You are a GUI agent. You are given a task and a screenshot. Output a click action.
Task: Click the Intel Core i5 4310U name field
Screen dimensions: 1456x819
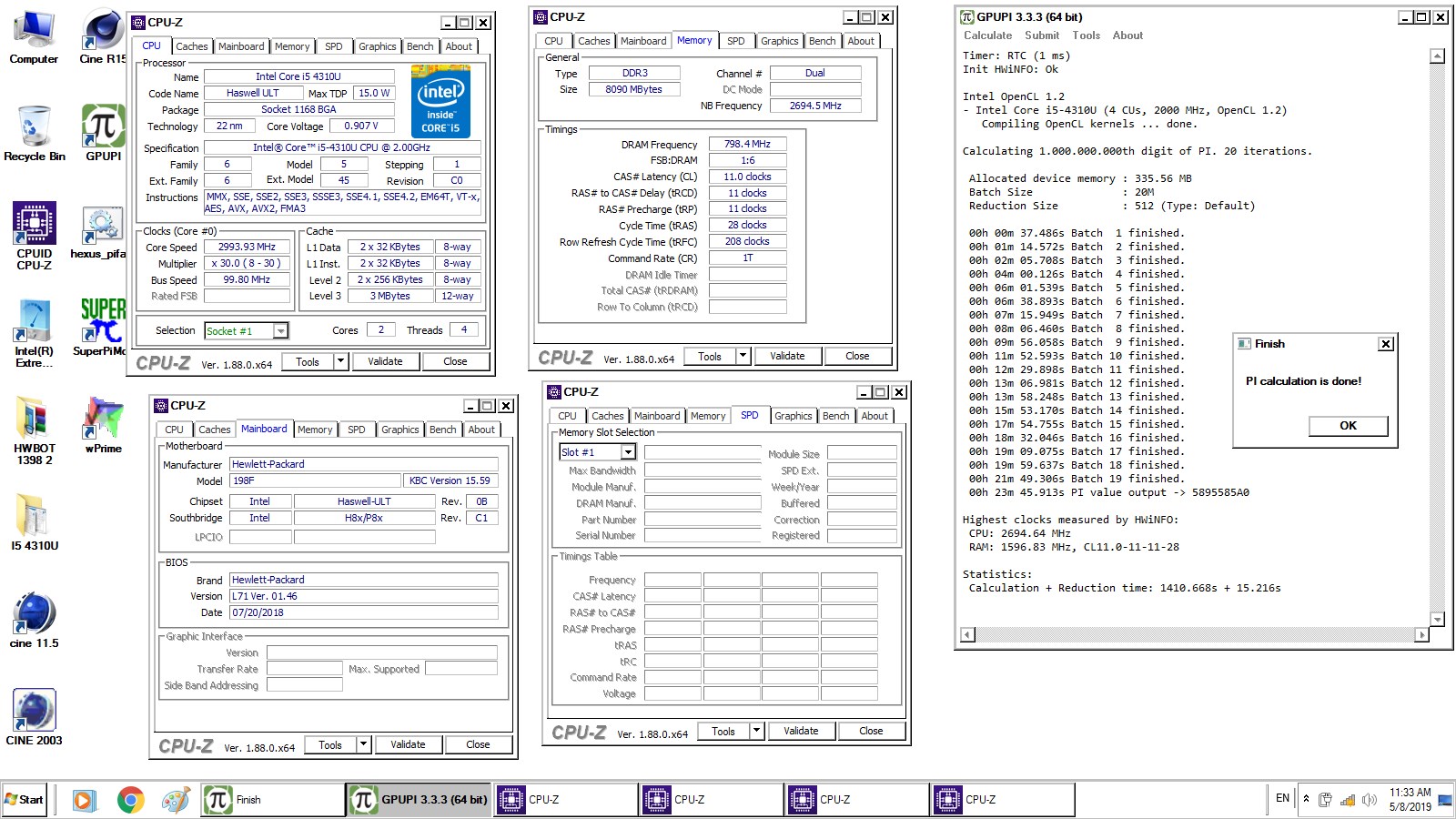pos(298,76)
